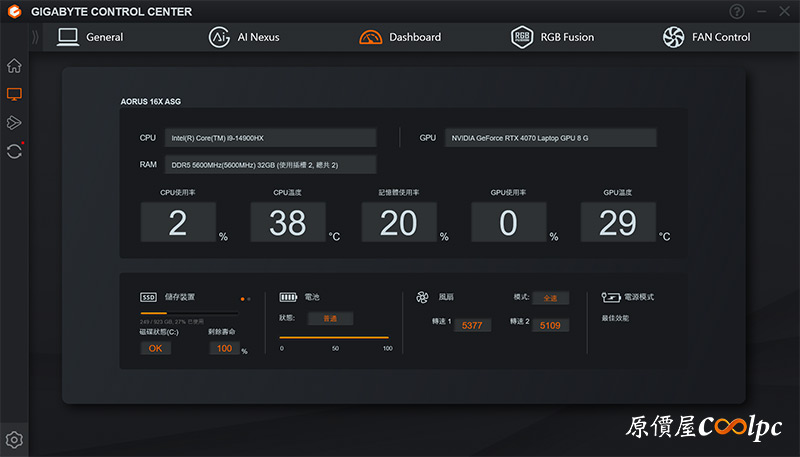Click the battery icon
The width and height of the screenshot is (800, 457).
288,297
